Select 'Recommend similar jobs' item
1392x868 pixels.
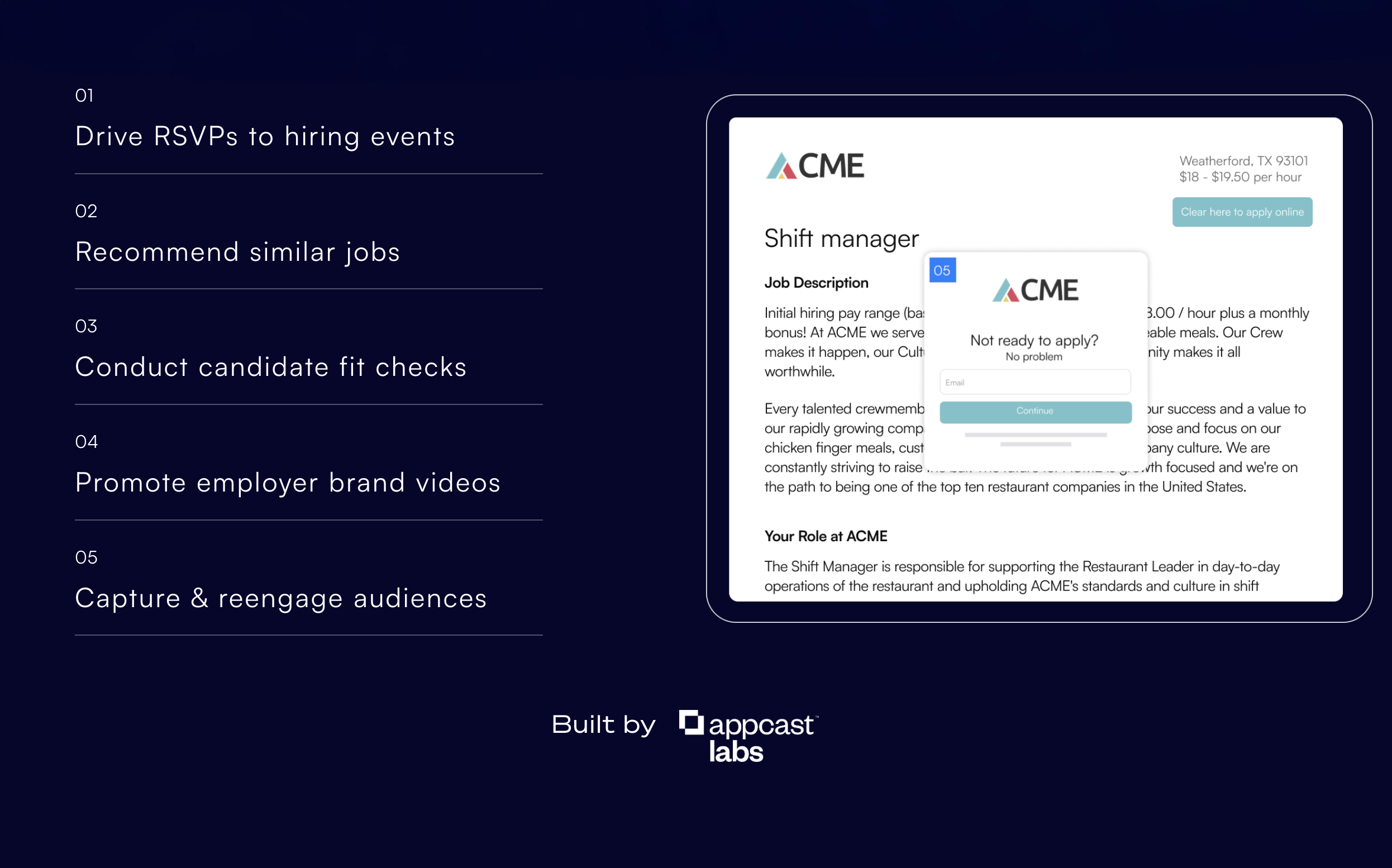(x=237, y=252)
